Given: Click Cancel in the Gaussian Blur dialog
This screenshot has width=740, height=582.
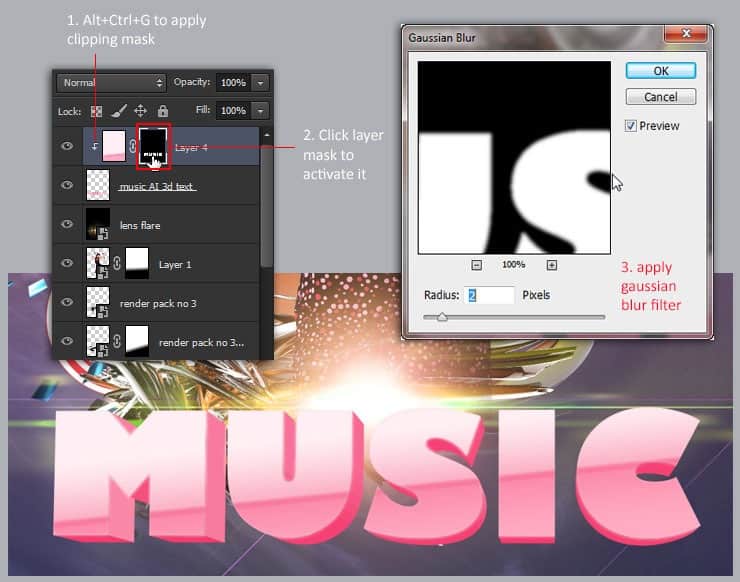Looking at the screenshot, I should pos(660,97).
